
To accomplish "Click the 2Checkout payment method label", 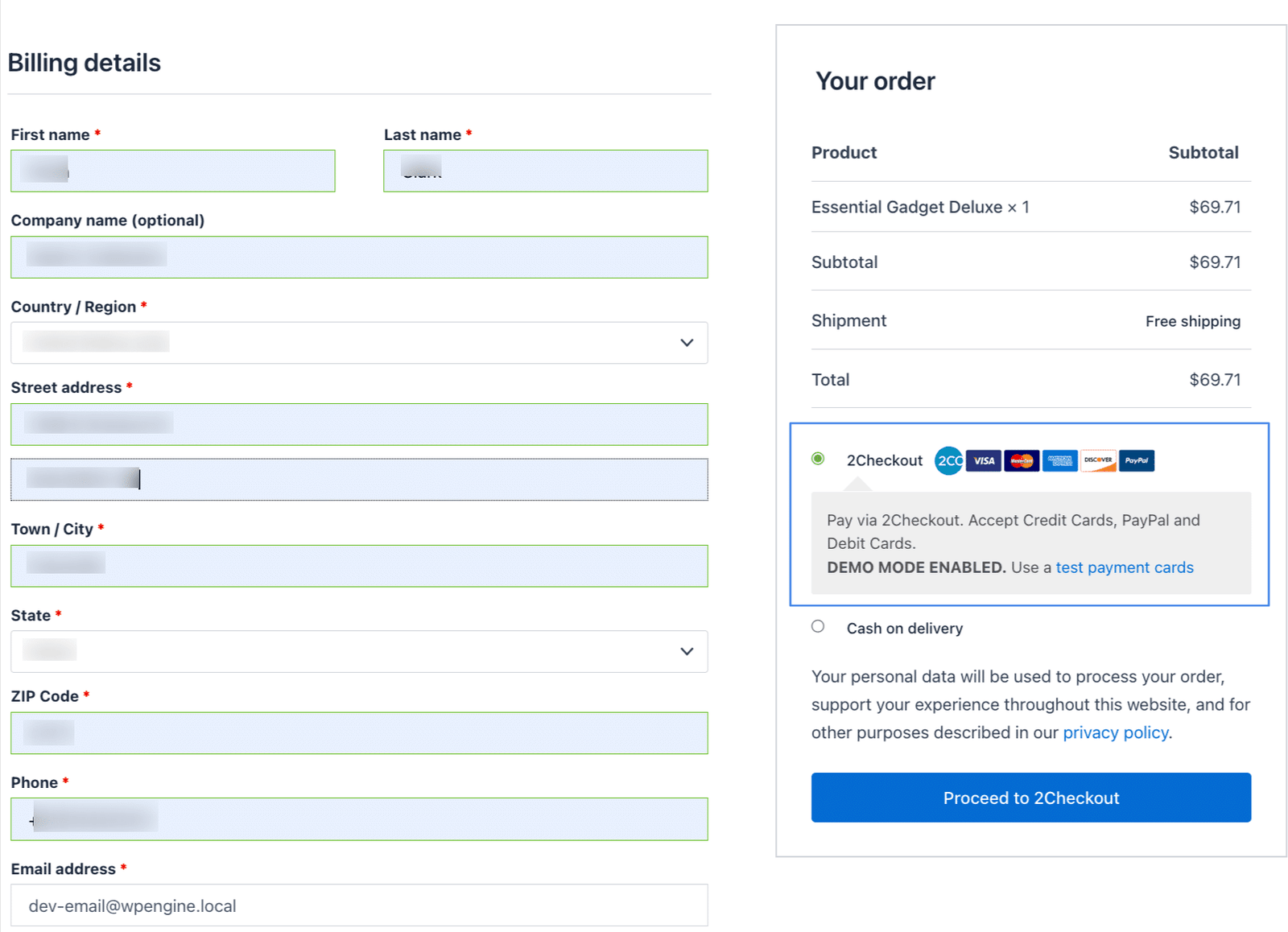I will point(885,460).
